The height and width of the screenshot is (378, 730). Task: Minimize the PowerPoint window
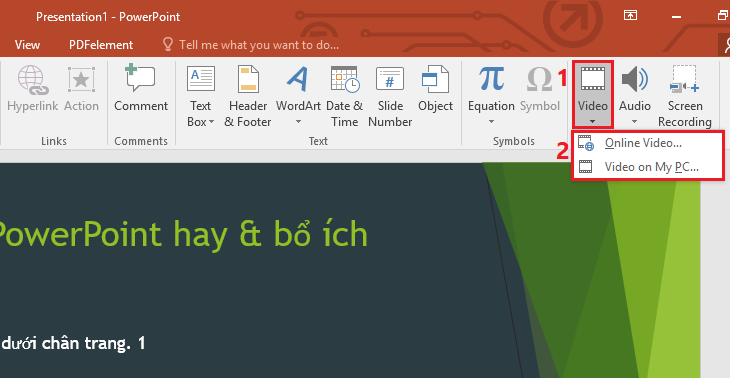click(x=676, y=17)
